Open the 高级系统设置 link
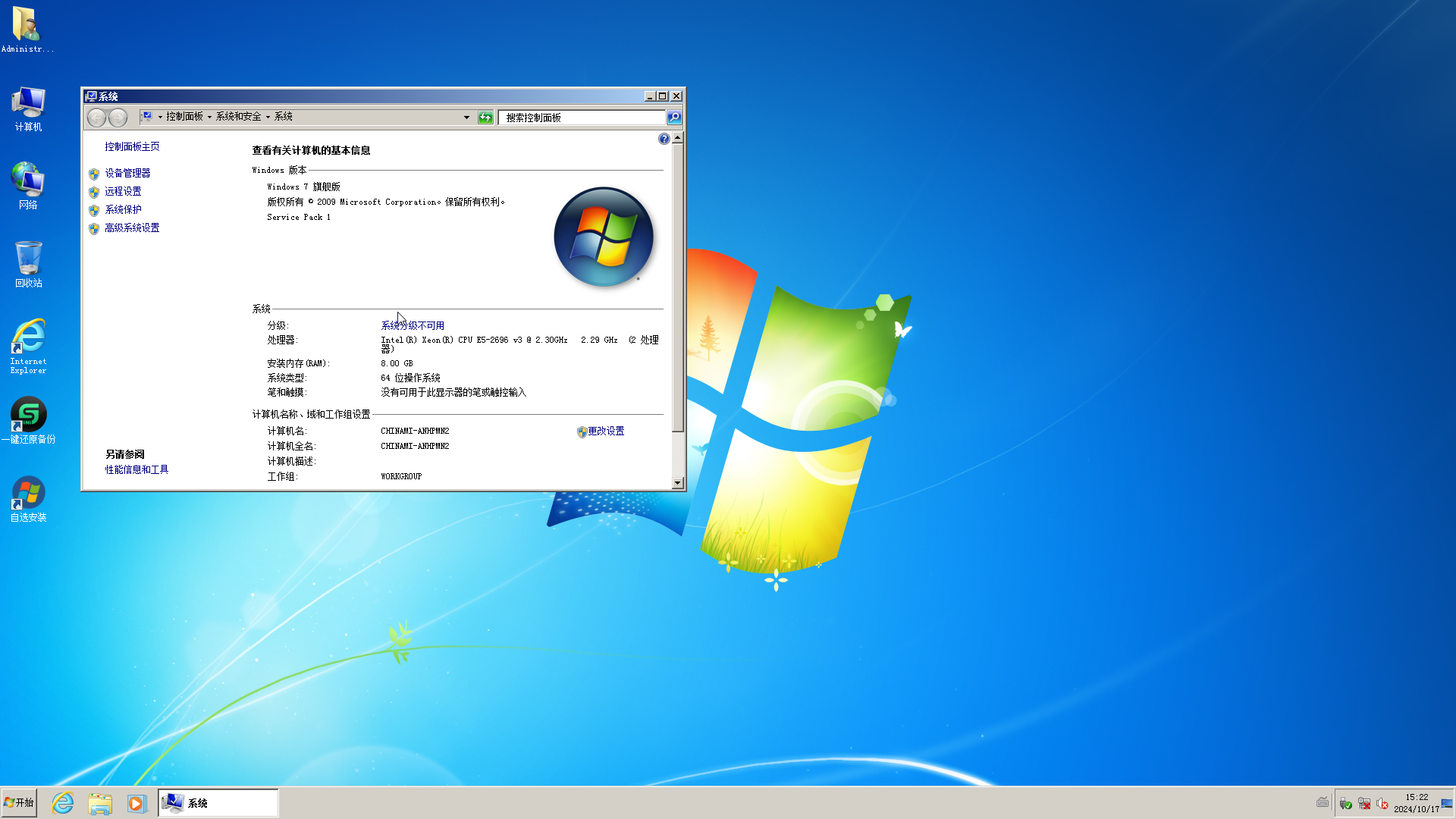This screenshot has width=1456, height=819. tap(132, 227)
